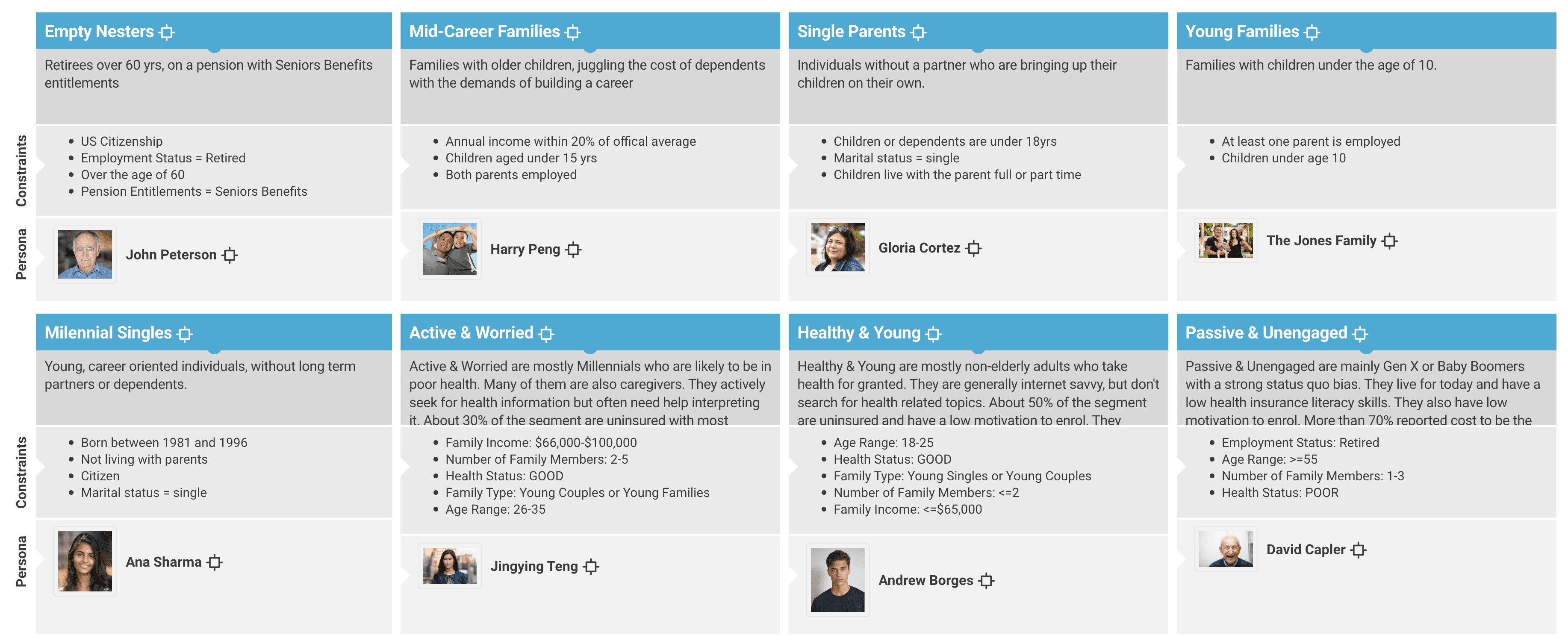Open the target icon next to Healthy & Young
This screenshot has height=641, width=1568.
[934, 334]
